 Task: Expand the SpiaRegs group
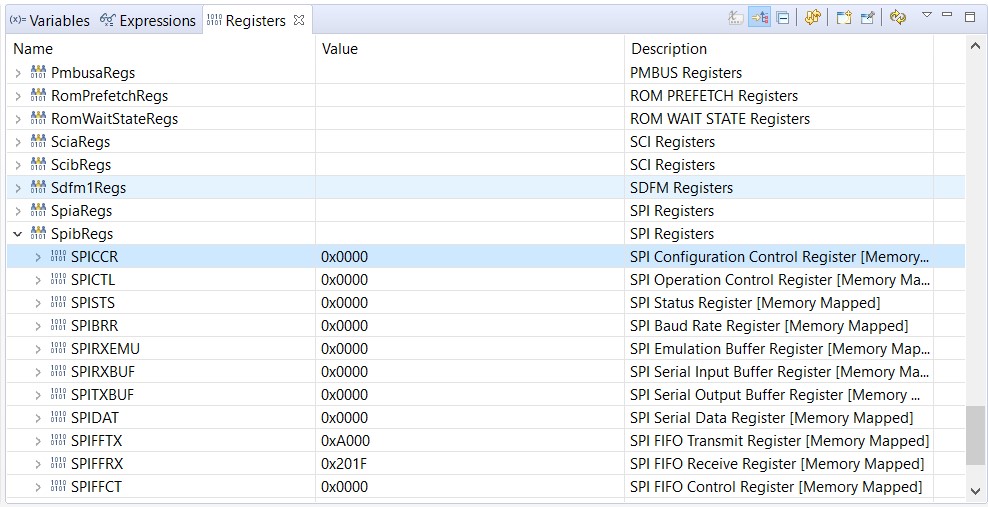(x=18, y=211)
